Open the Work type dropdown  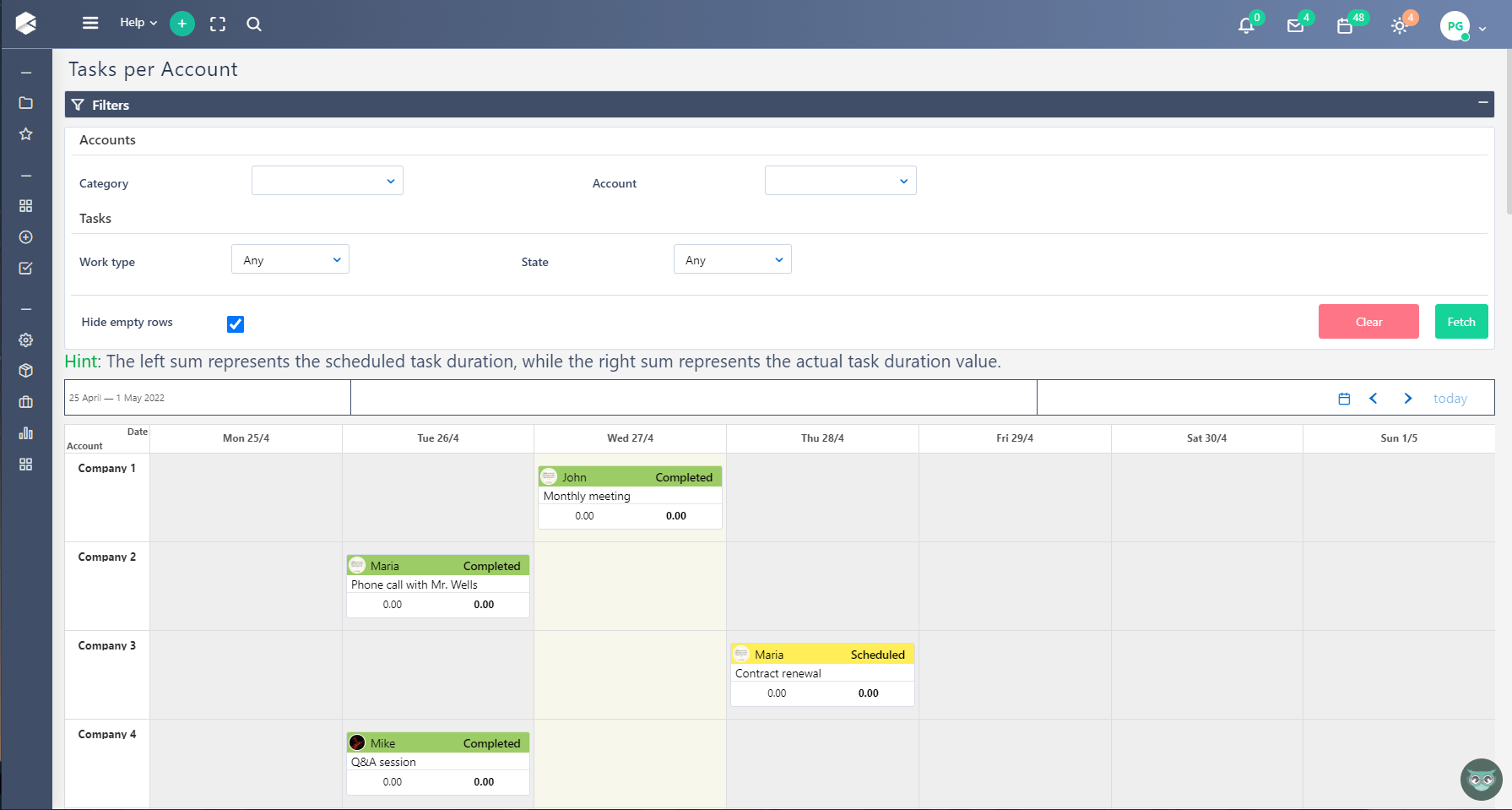[x=290, y=259]
